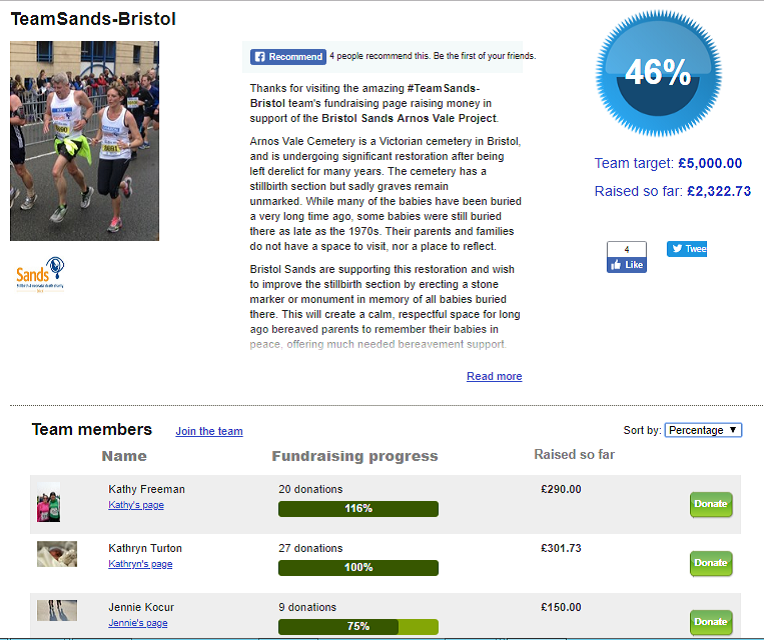Click the team runners photo
Screen dimensions: 764x640
[x=84, y=141]
